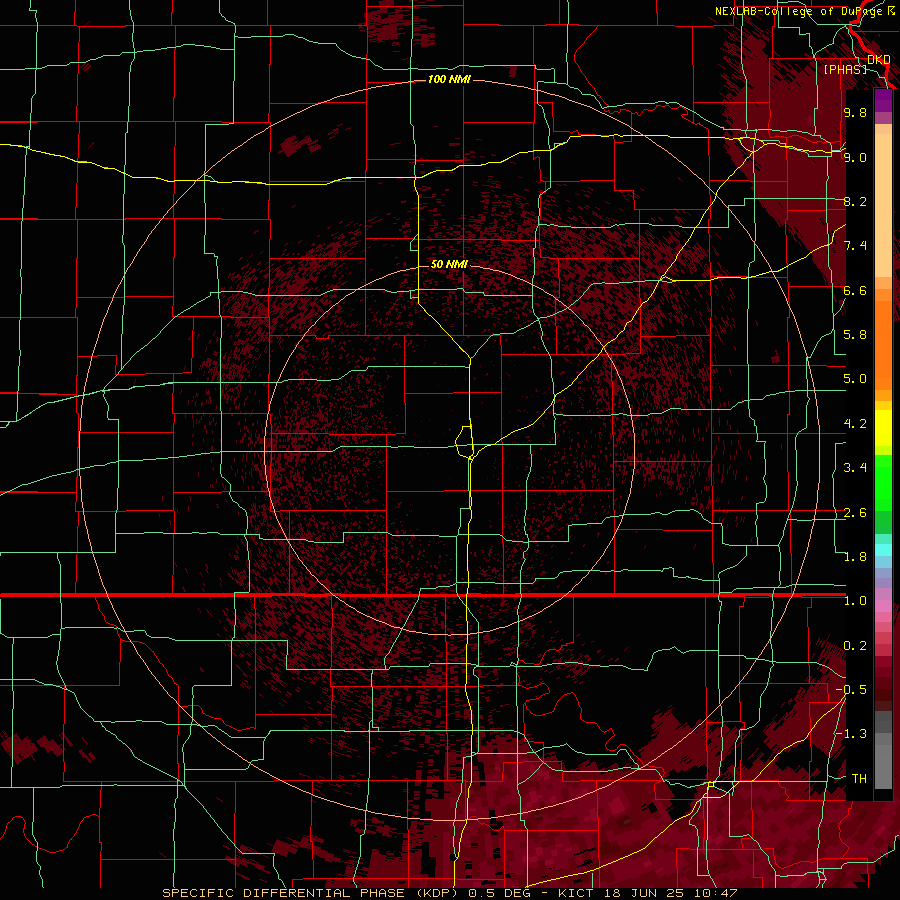Click the NEXLAB-College of DuPage credit text
The width and height of the screenshot is (900, 900).
click(805, 11)
